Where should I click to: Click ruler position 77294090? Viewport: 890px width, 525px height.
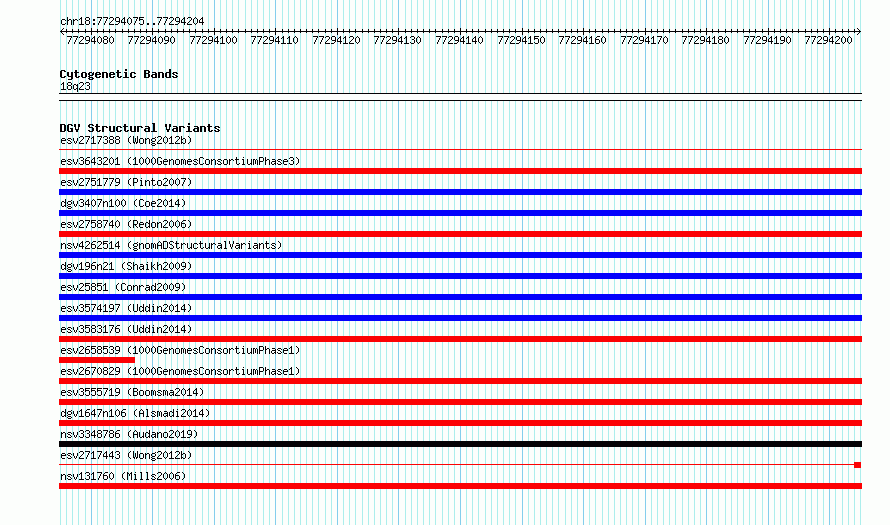click(152, 40)
